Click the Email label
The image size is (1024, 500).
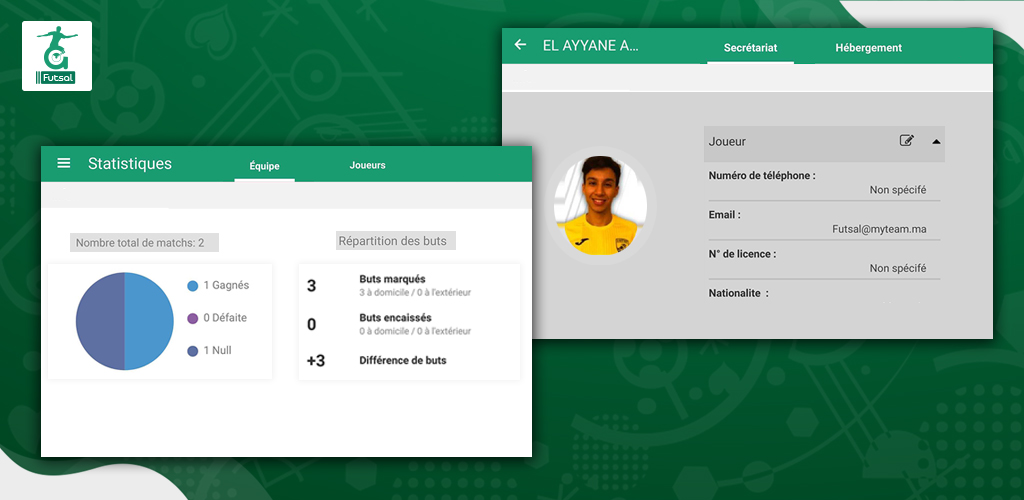725,215
